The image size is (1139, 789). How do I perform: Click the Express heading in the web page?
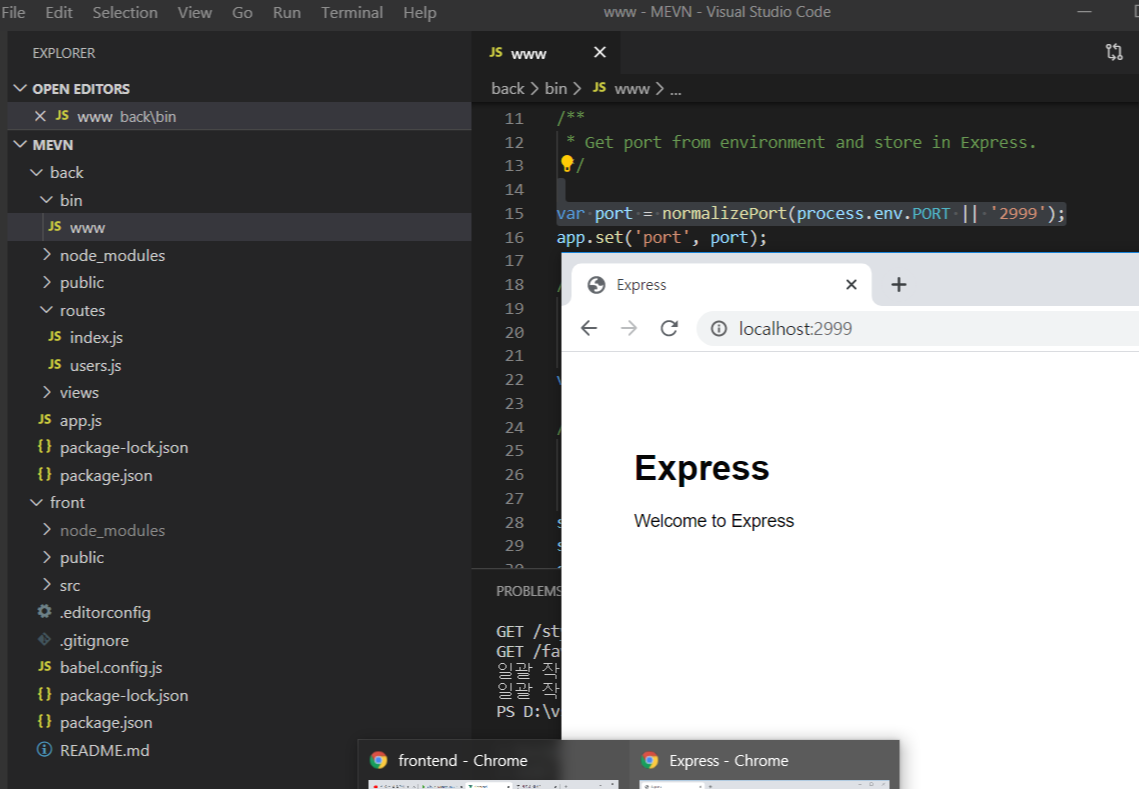[x=702, y=468]
